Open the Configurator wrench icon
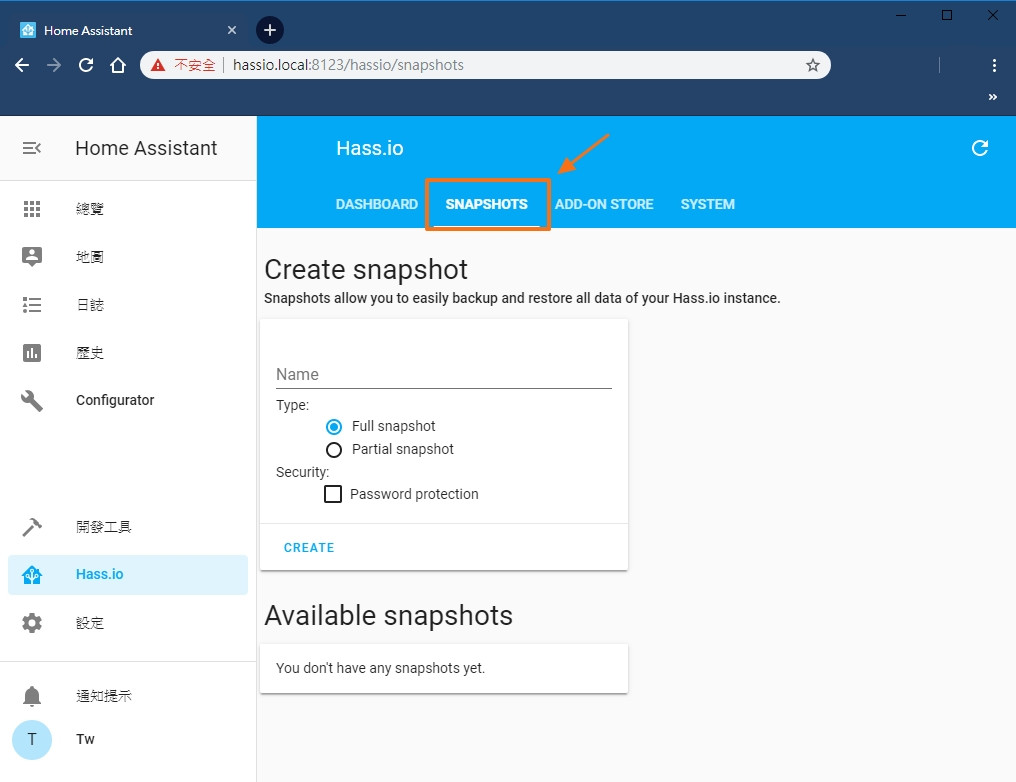 [x=32, y=400]
